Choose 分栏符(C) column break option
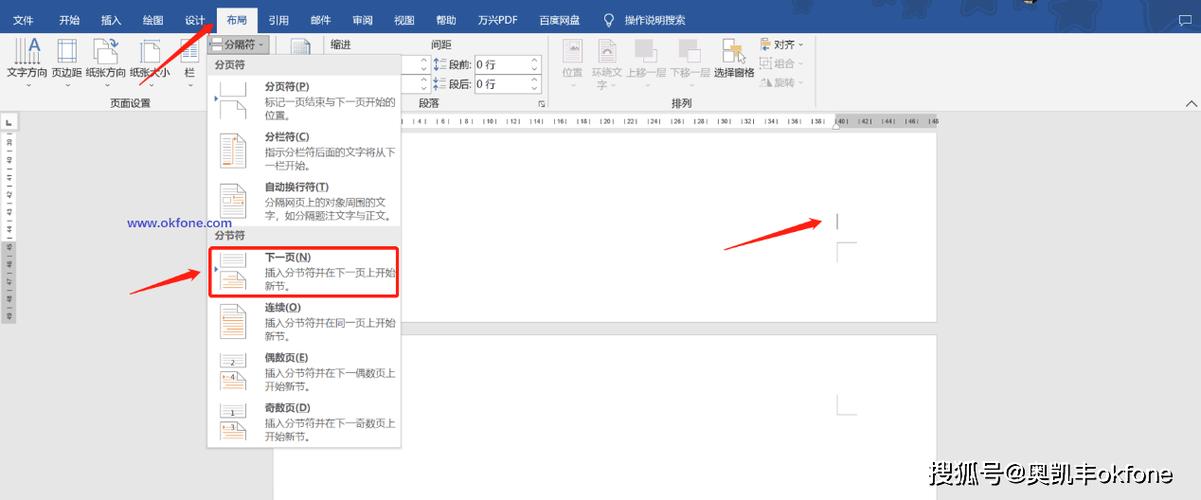Viewport: 1201px width, 500px height. coord(304,151)
